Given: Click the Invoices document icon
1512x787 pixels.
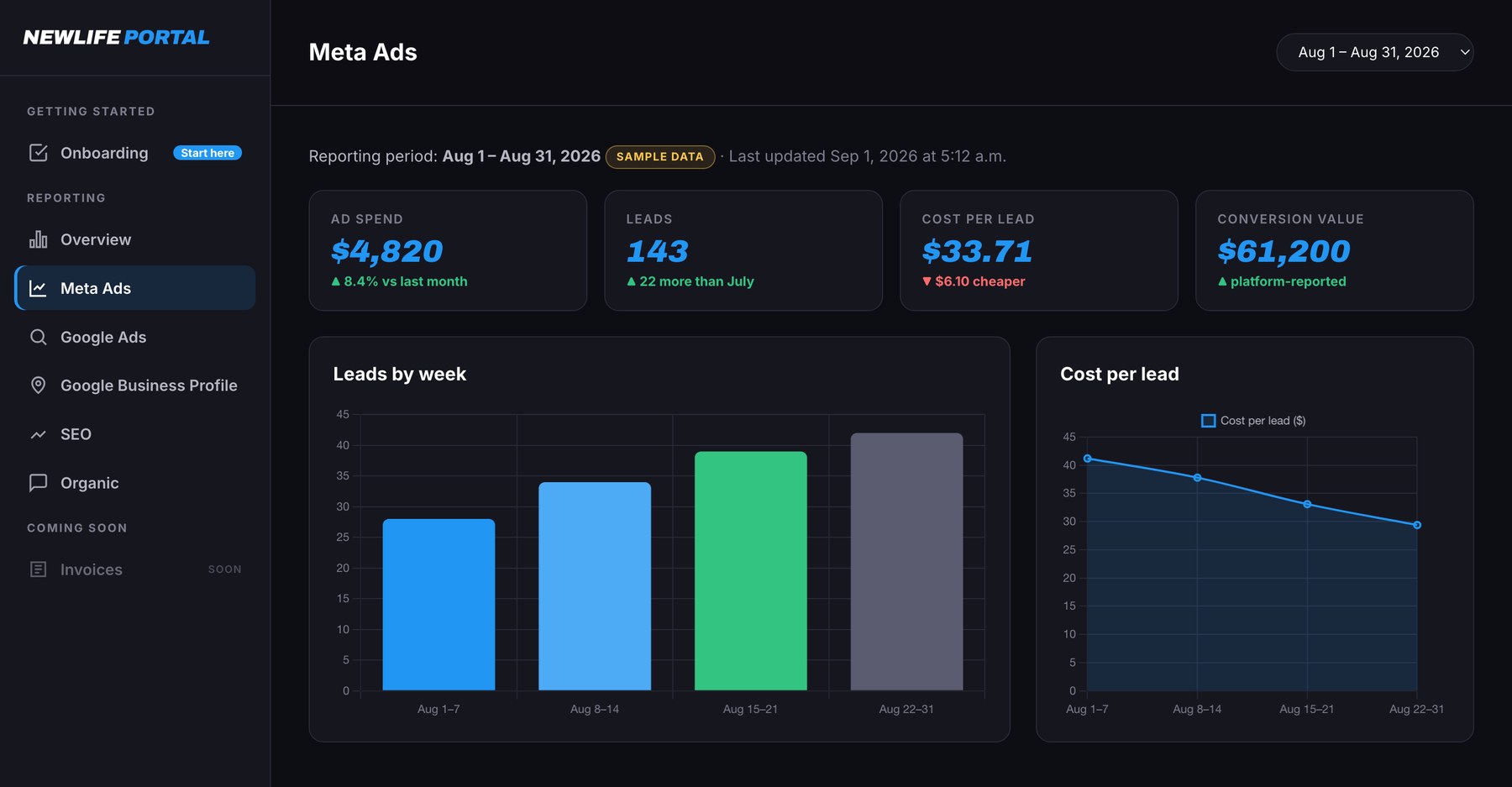Looking at the screenshot, I should [x=38, y=569].
